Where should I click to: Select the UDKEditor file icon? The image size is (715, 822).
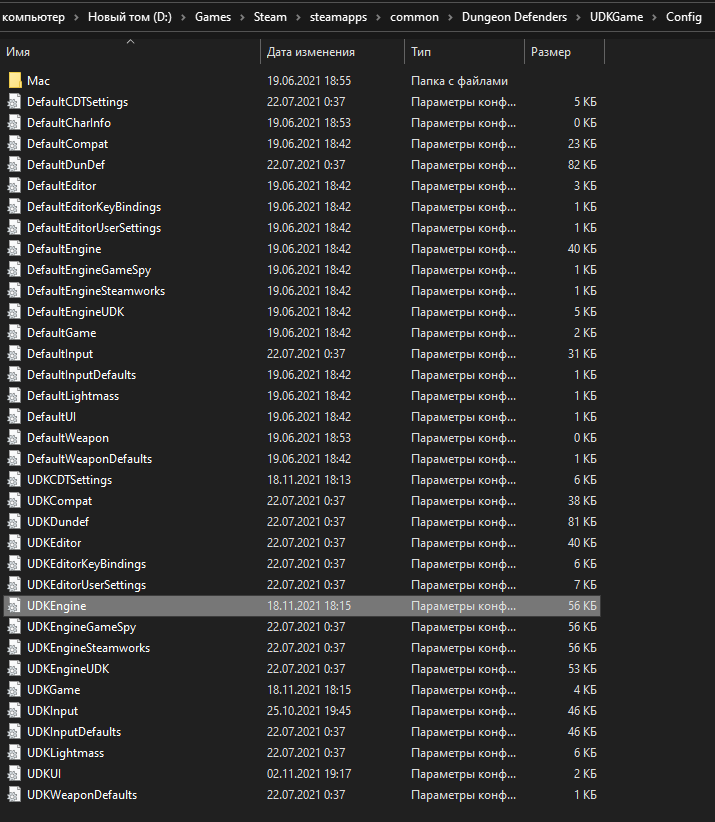(15, 543)
